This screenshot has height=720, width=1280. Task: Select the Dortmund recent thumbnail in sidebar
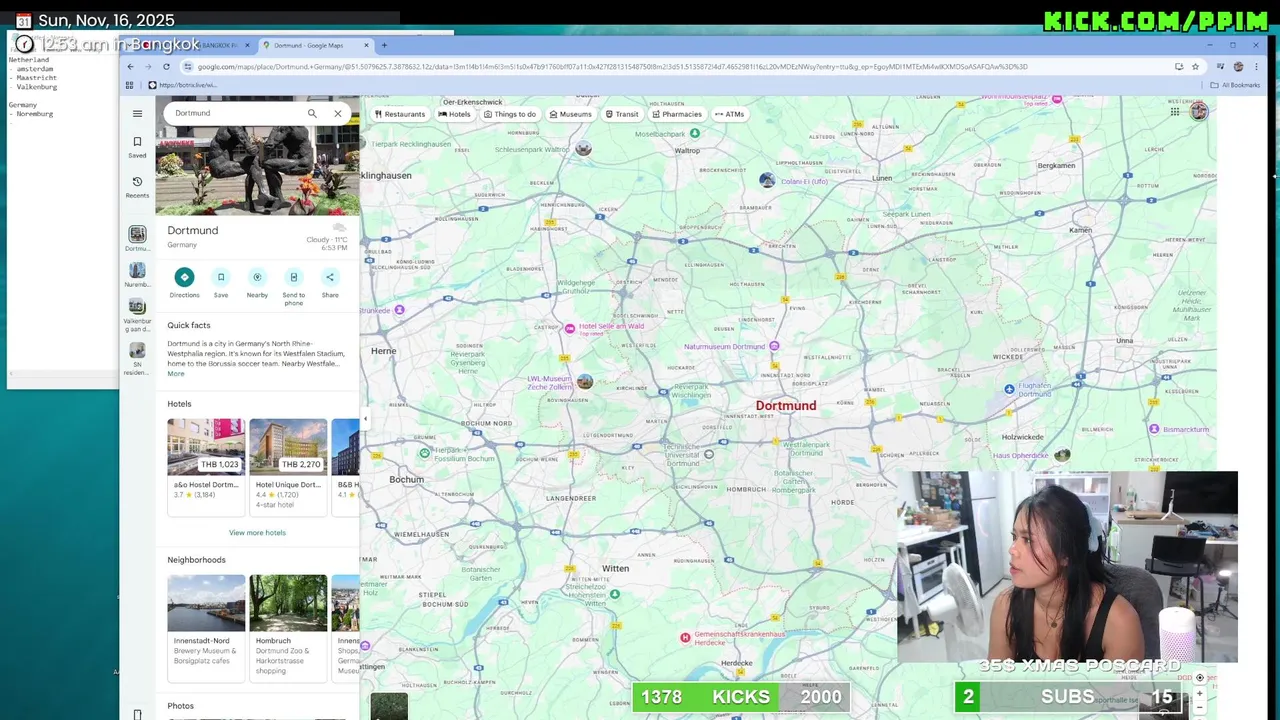pyautogui.click(x=137, y=238)
